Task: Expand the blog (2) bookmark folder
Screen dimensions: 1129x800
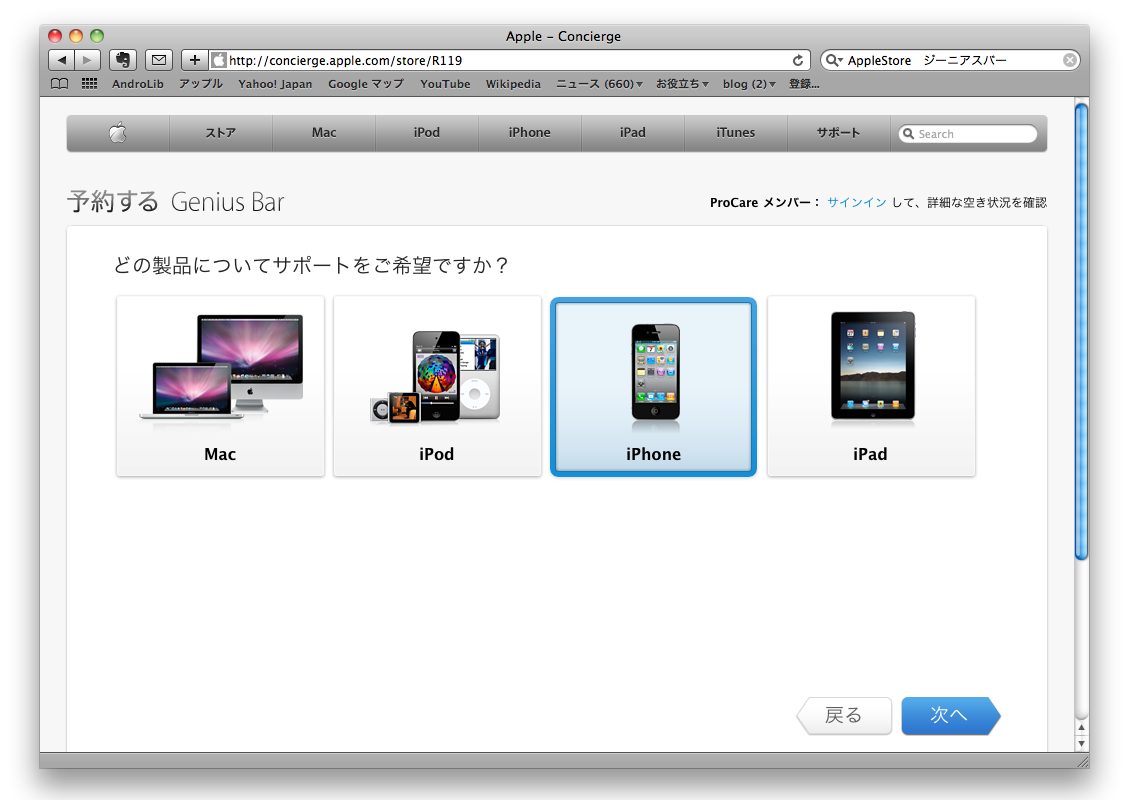Action: coord(749,84)
